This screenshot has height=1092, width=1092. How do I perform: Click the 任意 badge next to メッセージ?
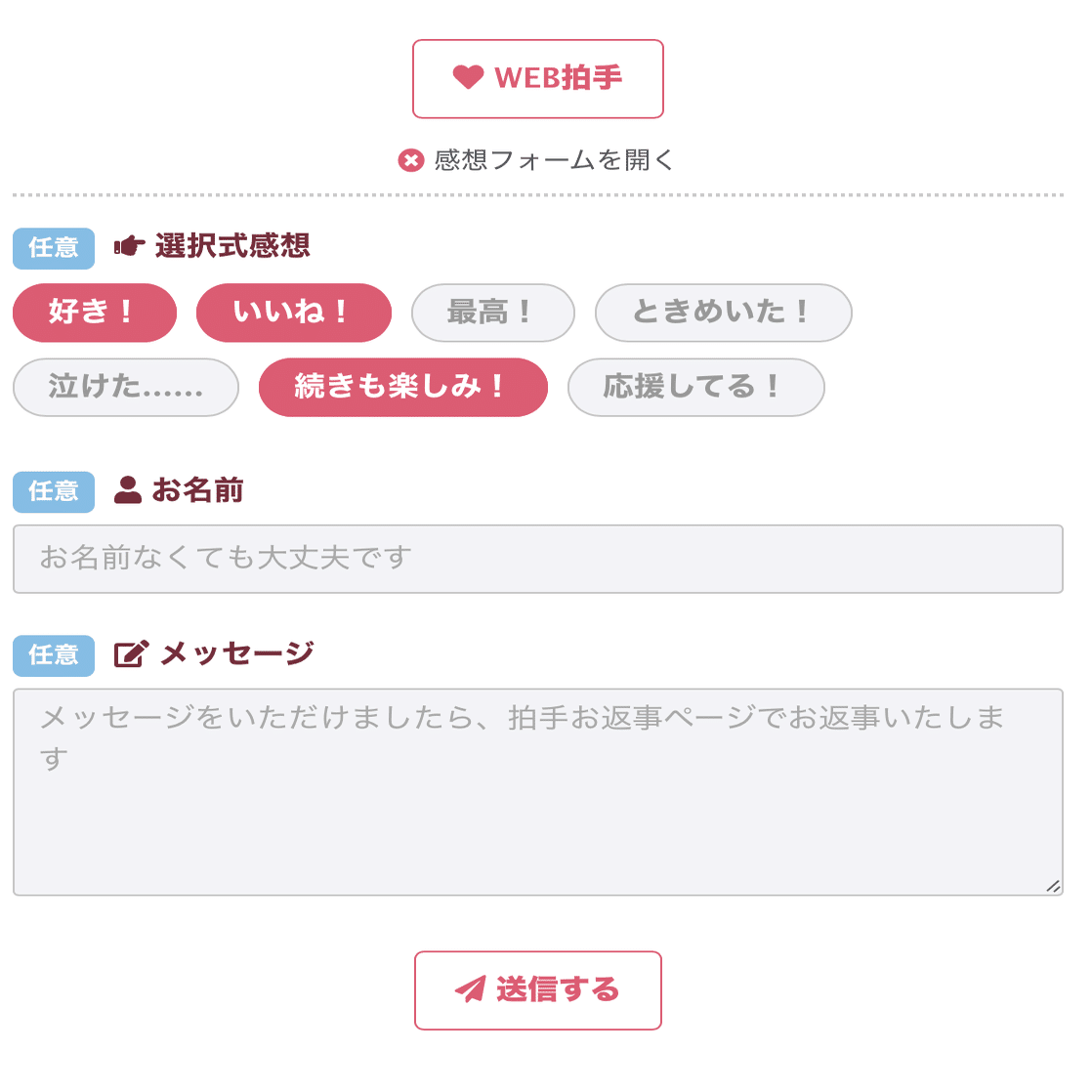pyautogui.click(x=54, y=655)
